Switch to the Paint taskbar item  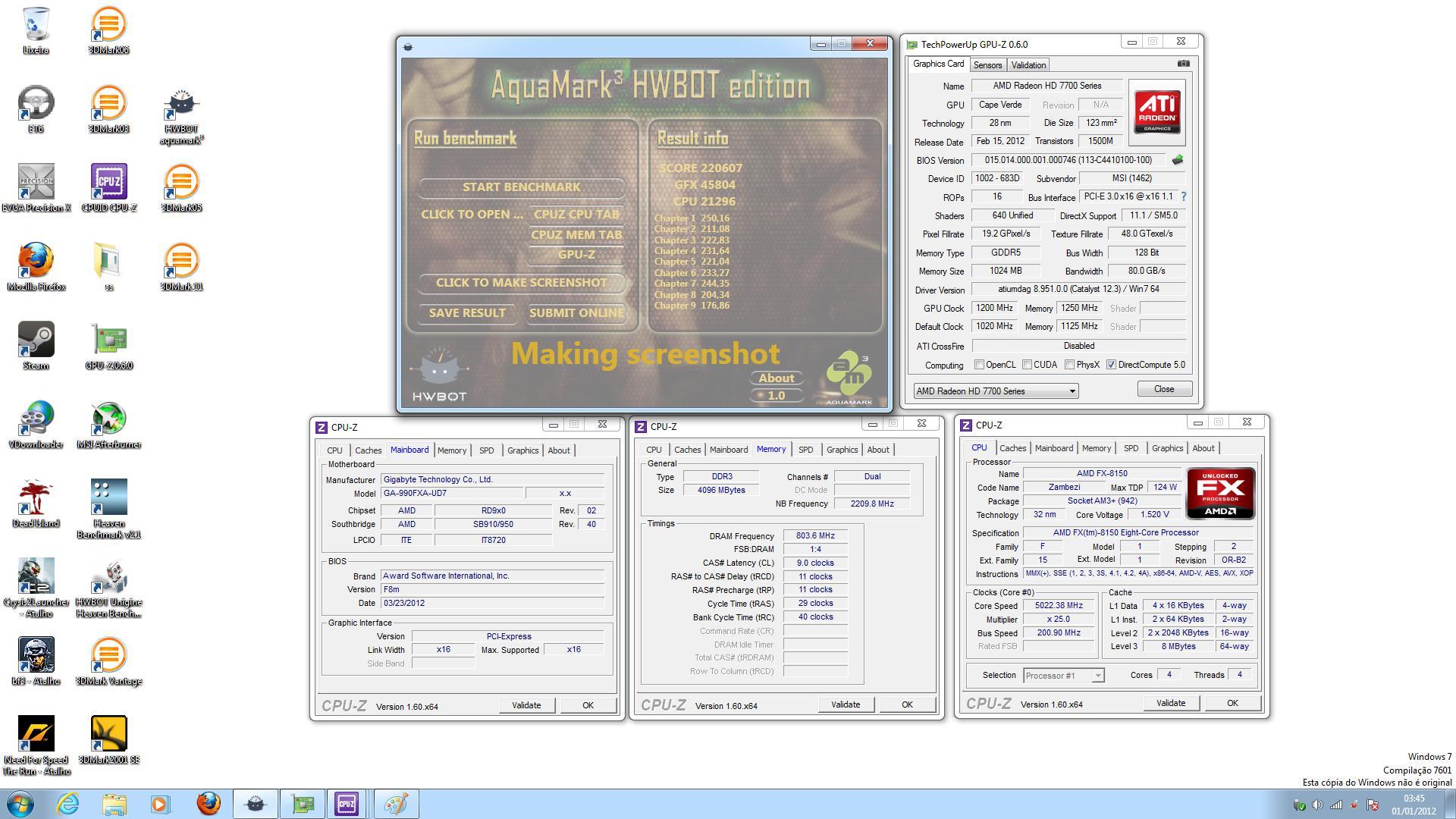pyautogui.click(x=395, y=803)
